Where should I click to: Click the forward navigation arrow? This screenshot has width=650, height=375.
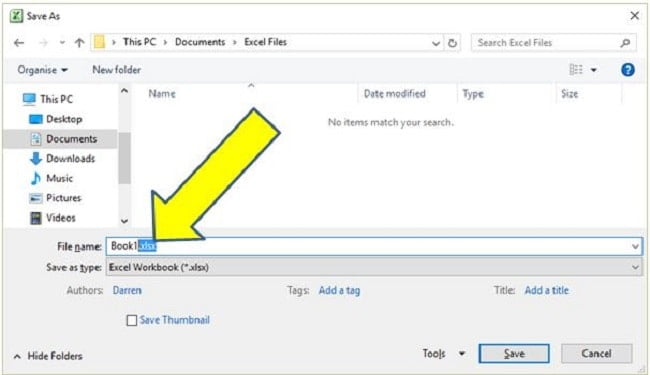(x=43, y=43)
